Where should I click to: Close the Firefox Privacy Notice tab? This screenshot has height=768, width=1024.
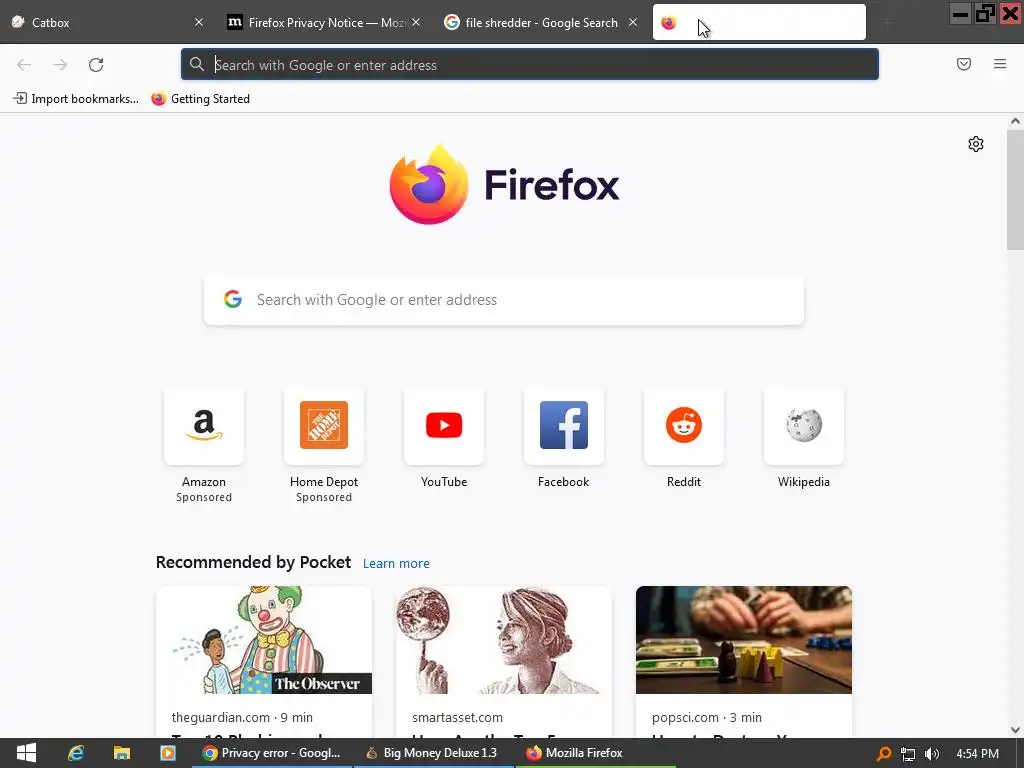tap(416, 22)
